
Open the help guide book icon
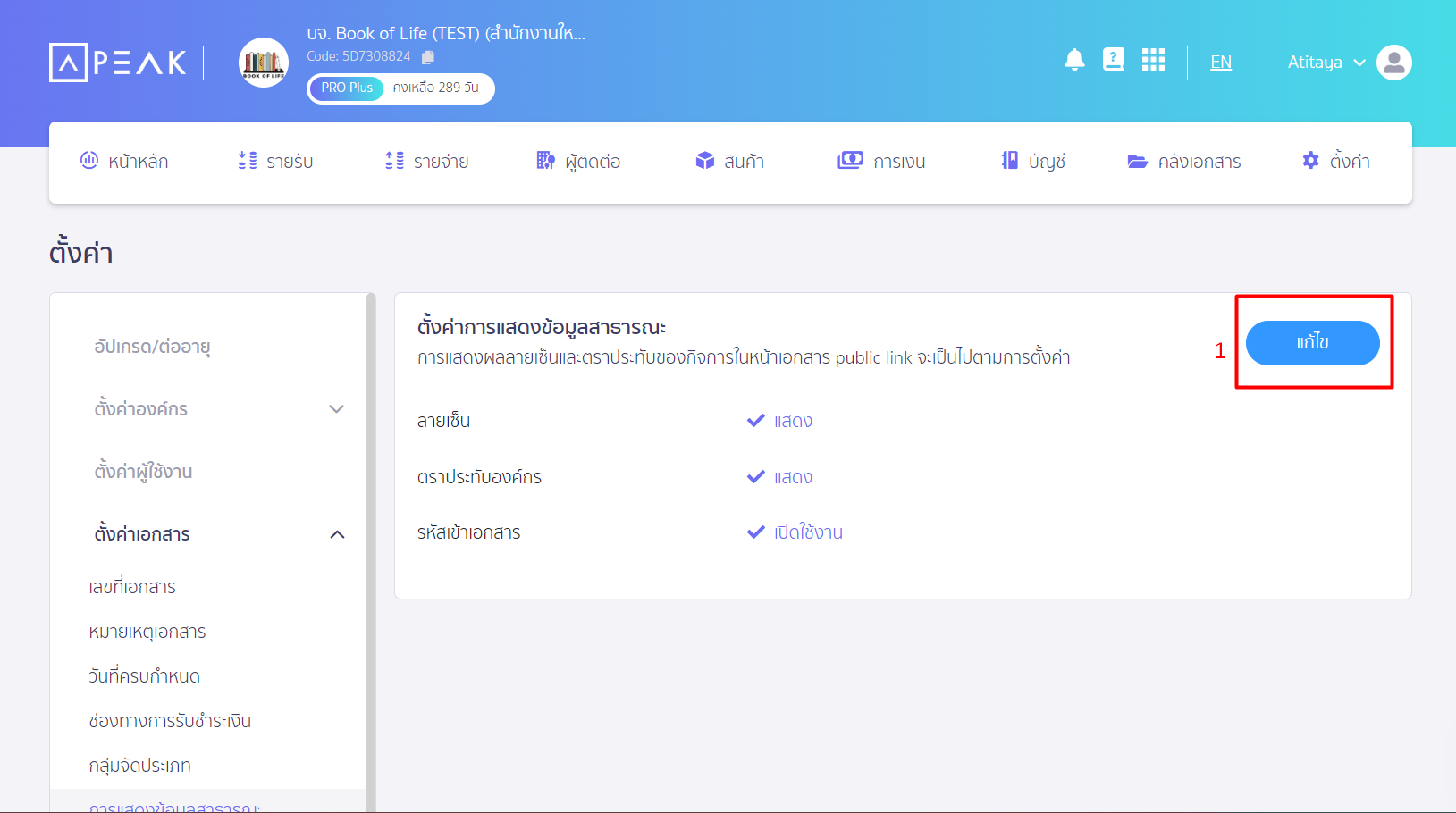[x=1113, y=60]
